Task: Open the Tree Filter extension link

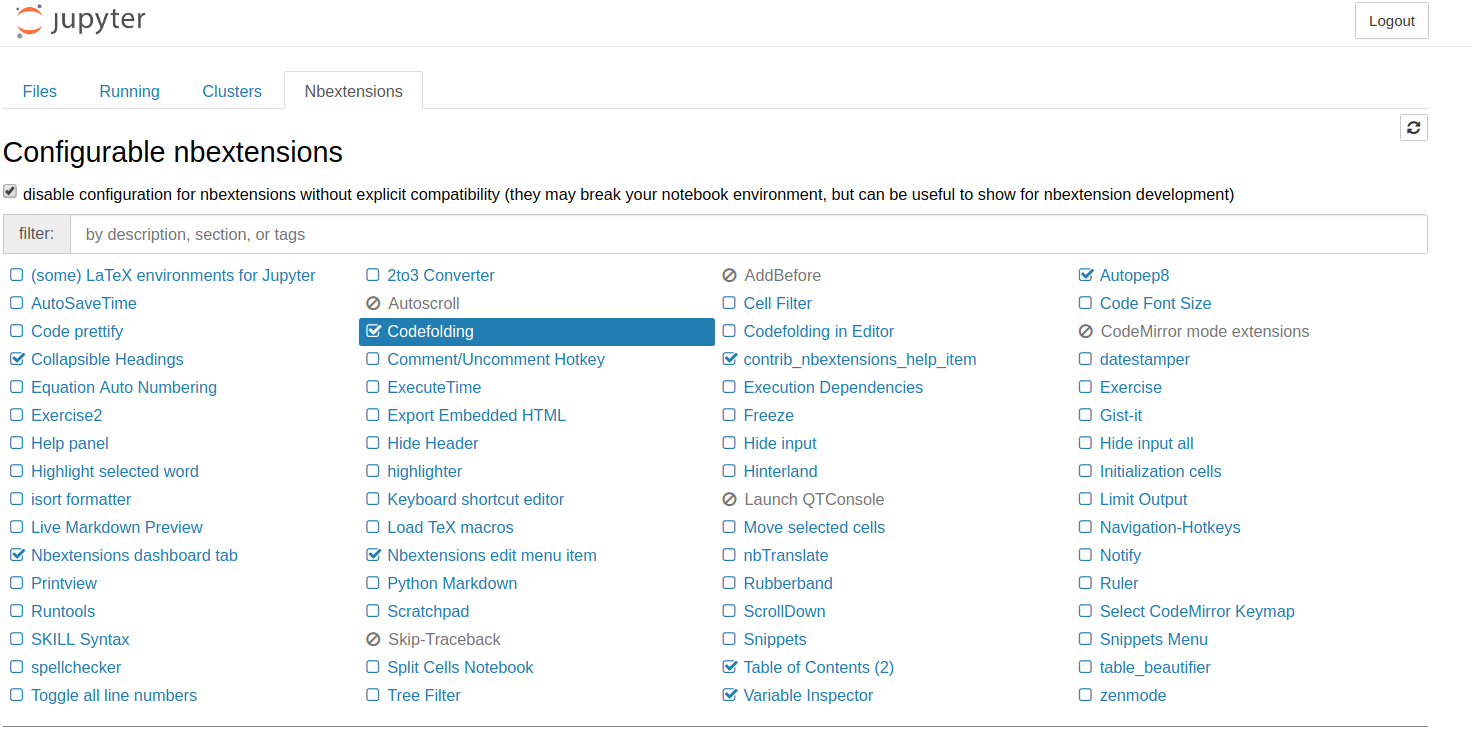Action: pos(424,695)
